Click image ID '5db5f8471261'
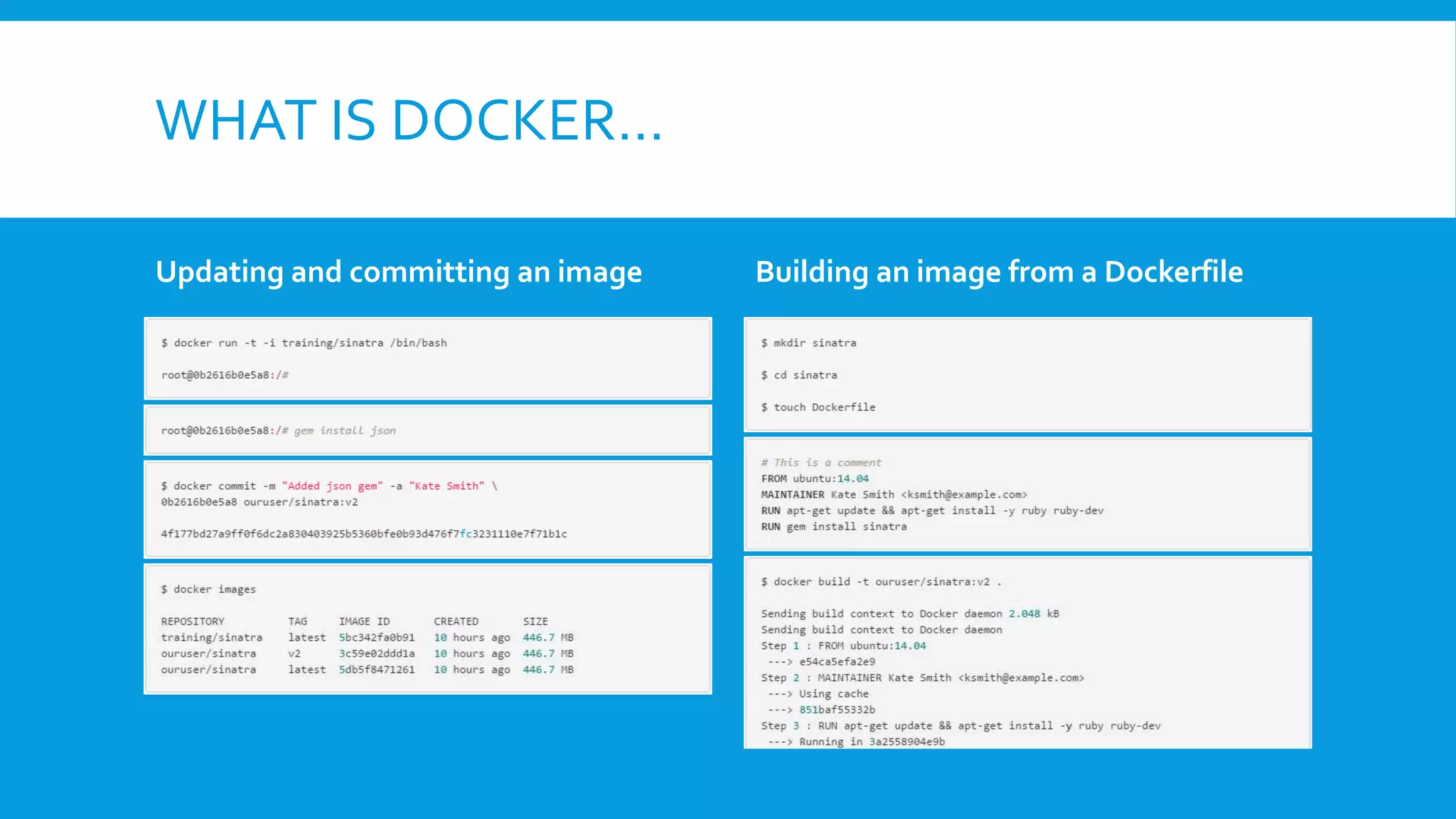Image resolution: width=1456 pixels, height=819 pixels. click(x=377, y=670)
